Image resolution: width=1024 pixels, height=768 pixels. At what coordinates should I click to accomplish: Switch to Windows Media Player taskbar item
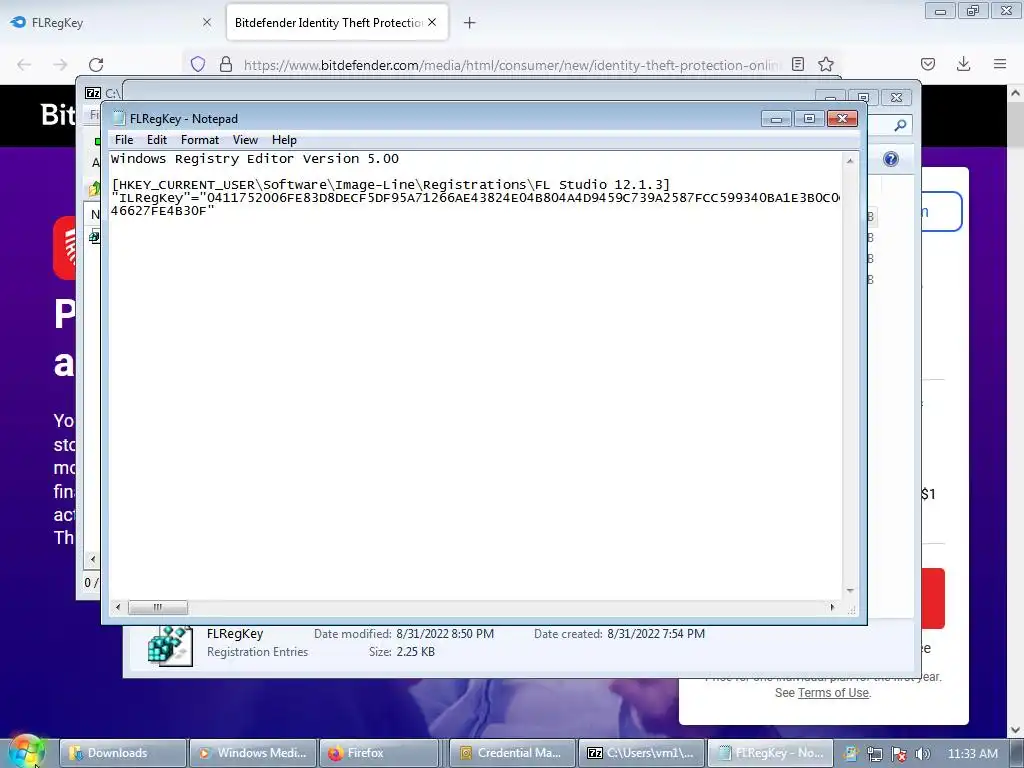253,753
